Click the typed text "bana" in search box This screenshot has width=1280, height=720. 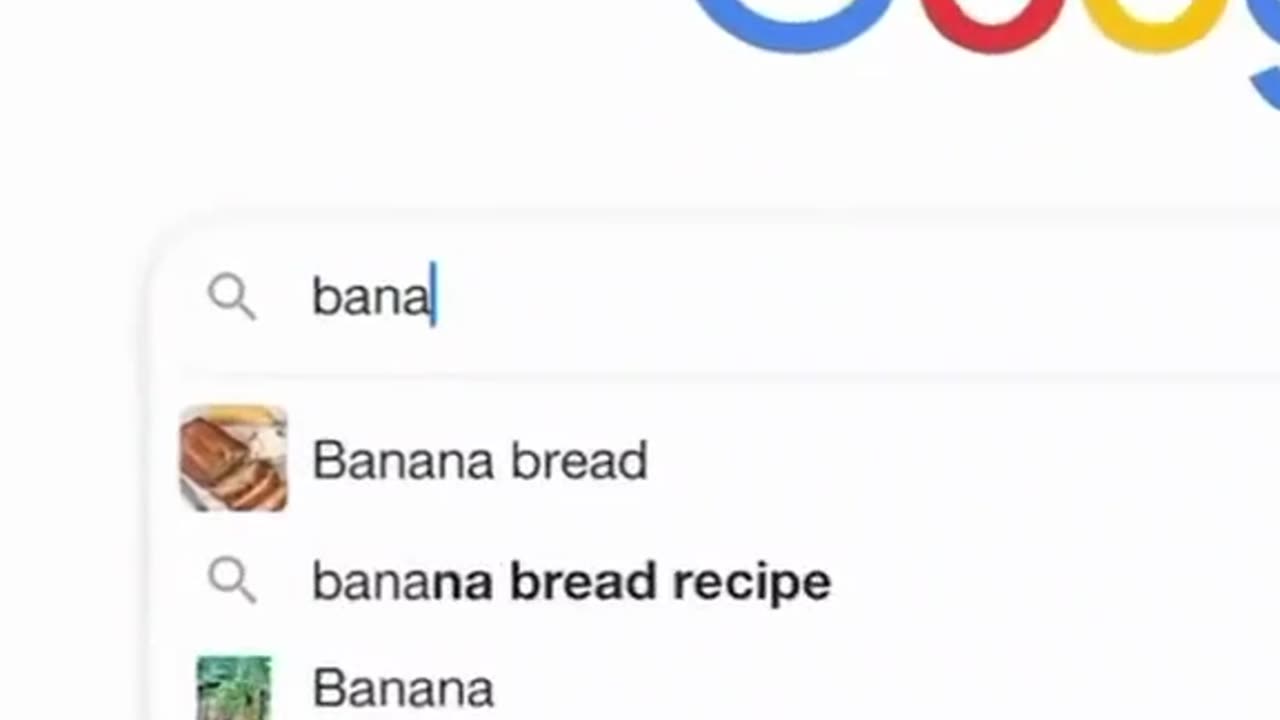click(x=370, y=298)
